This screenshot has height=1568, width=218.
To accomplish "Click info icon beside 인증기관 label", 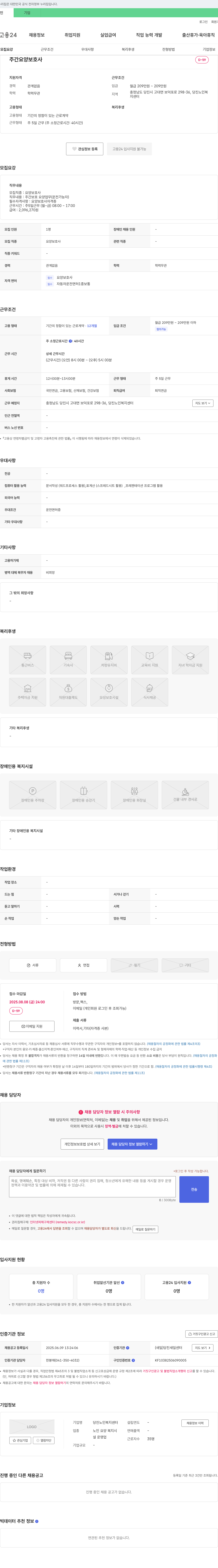I will click(x=128, y=1348).
